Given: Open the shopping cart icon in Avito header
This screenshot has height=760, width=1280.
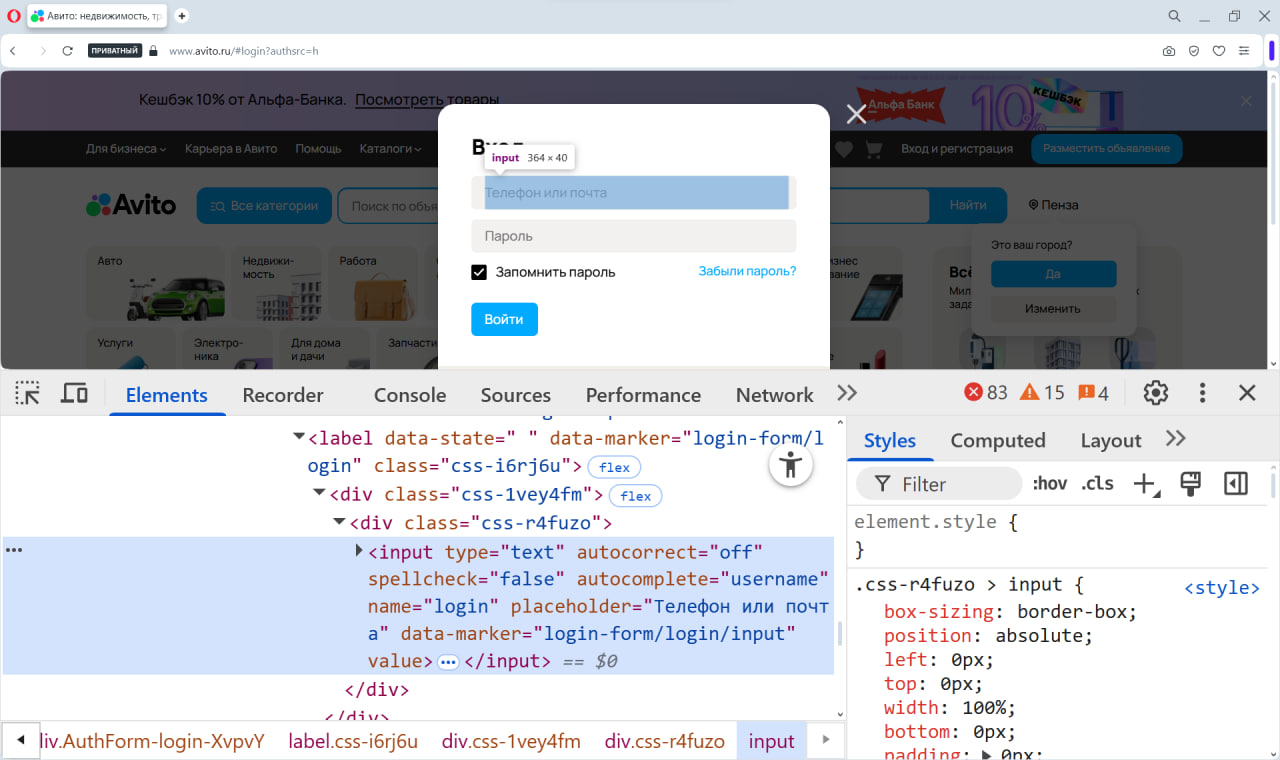Looking at the screenshot, I should pyautogui.click(x=873, y=149).
